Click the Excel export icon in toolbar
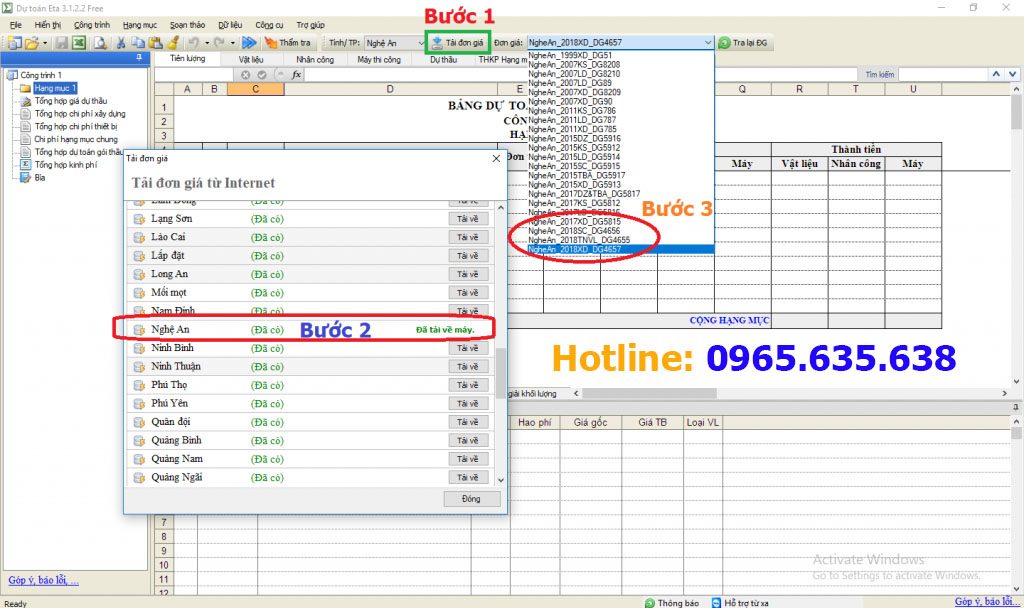The image size is (1024, 608). pyautogui.click(x=78, y=43)
